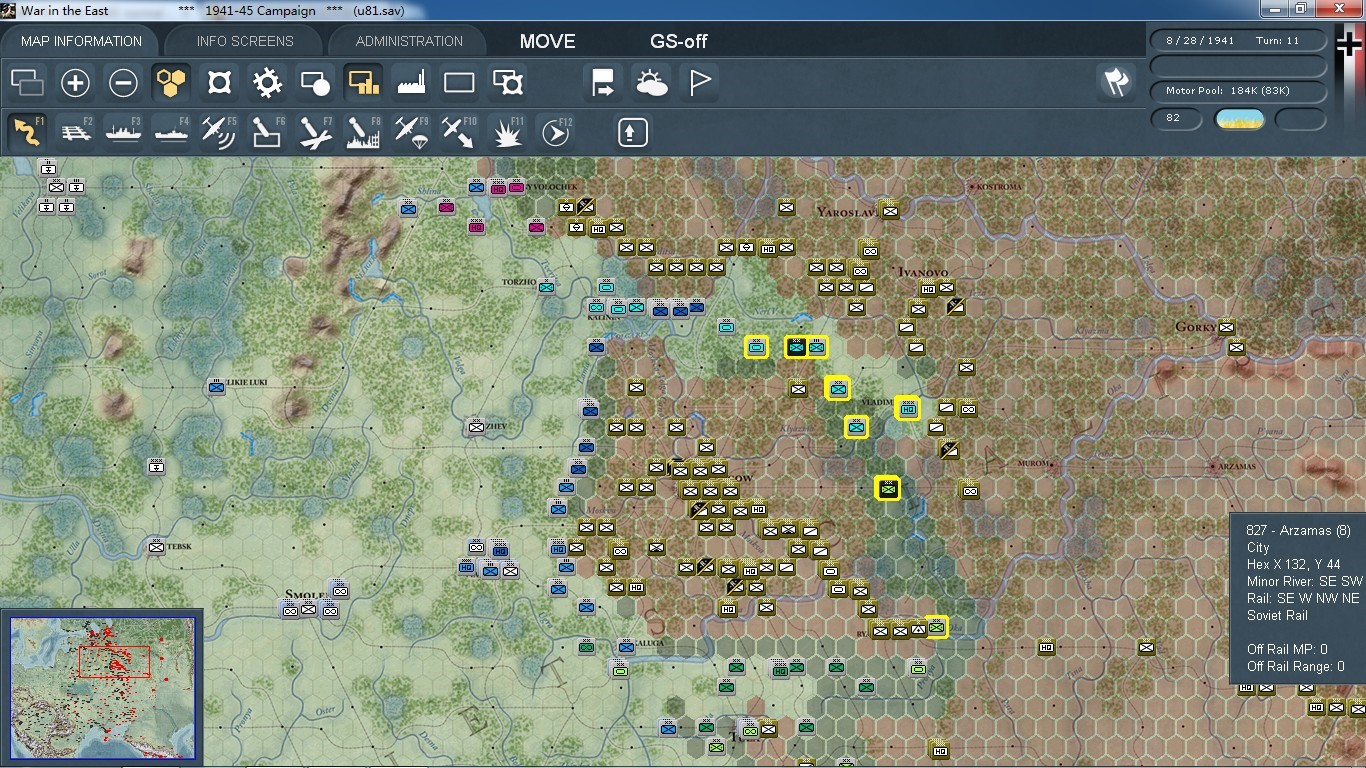
Task: Click the date and turn display
Action: [1239, 41]
